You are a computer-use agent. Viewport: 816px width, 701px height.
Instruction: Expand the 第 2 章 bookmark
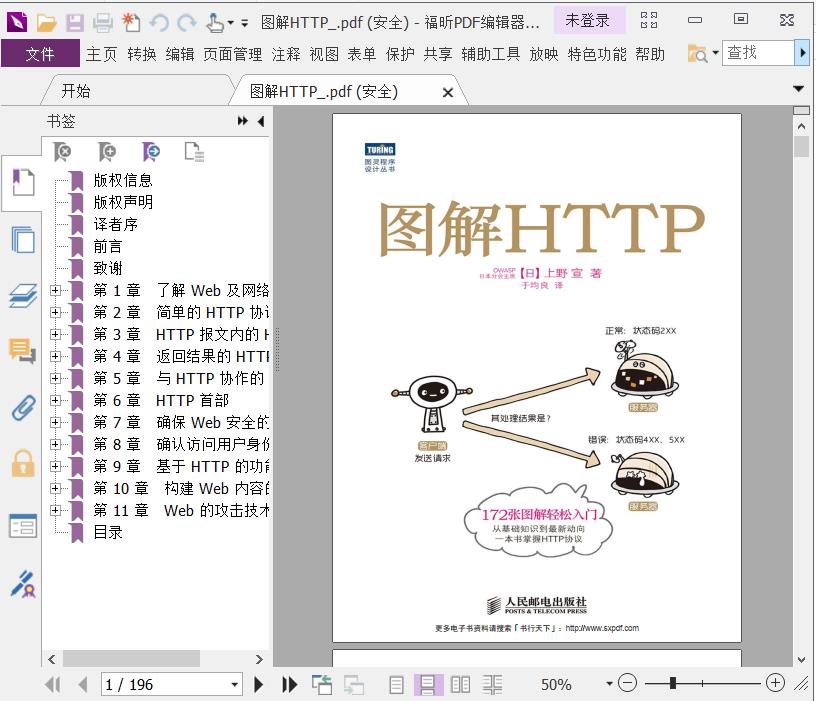pyautogui.click(x=55, y=312)
